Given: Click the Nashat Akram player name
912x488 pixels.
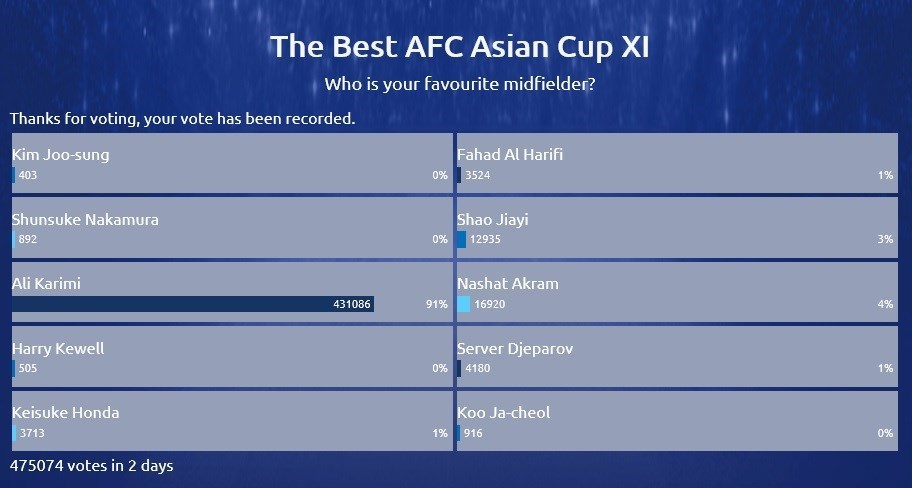Looking at the screenshot, I should click(508, 284).
